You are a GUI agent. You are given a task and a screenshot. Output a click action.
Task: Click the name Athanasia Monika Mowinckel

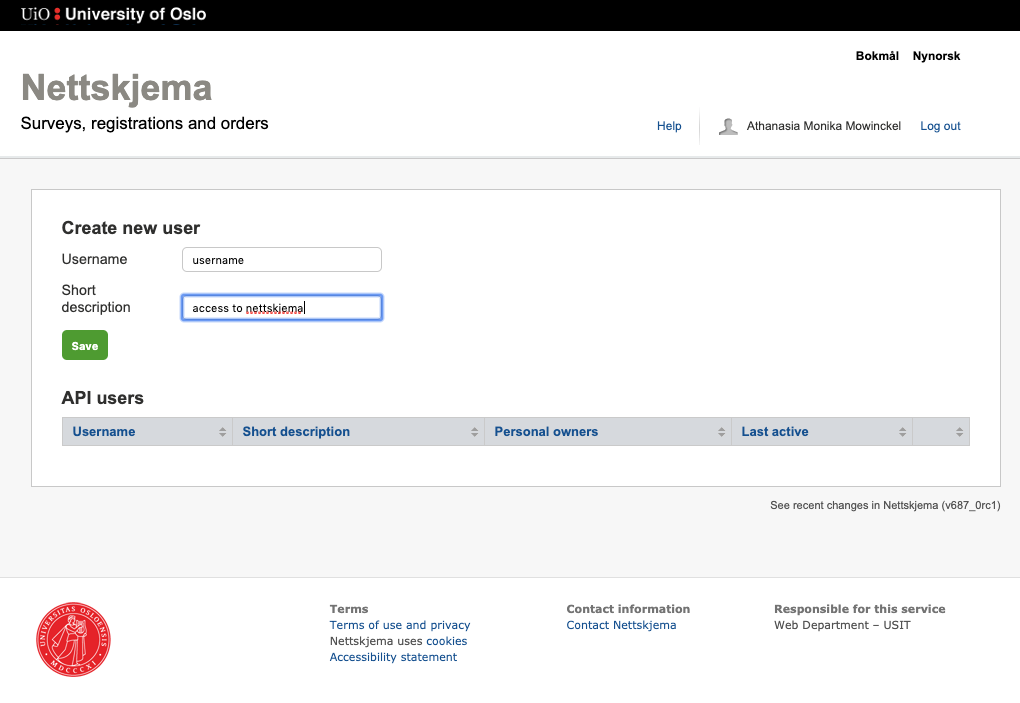click(824, 126)
